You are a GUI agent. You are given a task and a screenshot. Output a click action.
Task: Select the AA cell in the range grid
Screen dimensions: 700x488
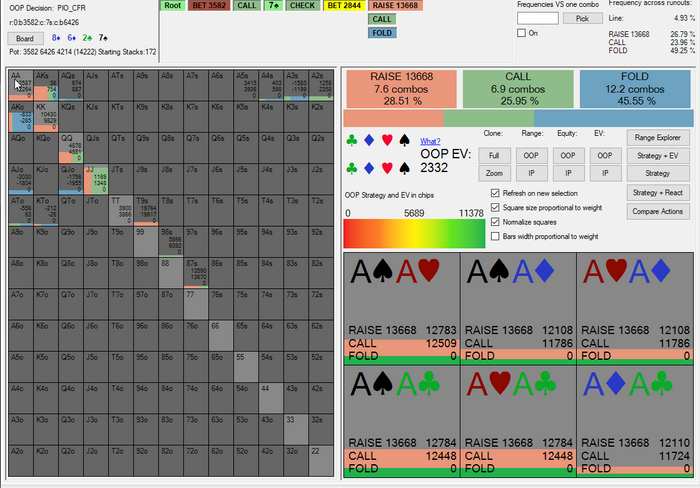21,85
